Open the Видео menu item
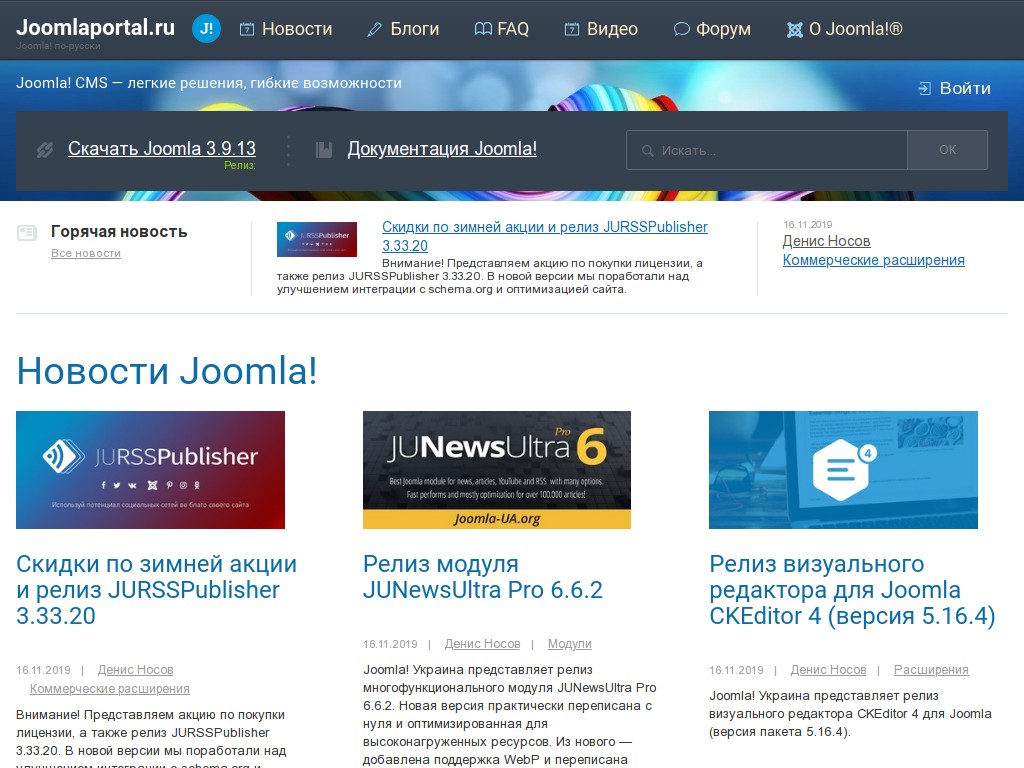Image resolution: width=1024 pixels, height=768 pixels. (613, 29)
